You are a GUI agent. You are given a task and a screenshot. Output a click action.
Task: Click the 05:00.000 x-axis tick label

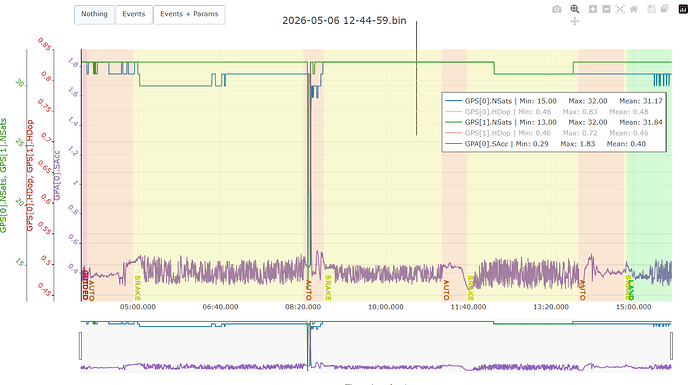click(x=138, y=307)
